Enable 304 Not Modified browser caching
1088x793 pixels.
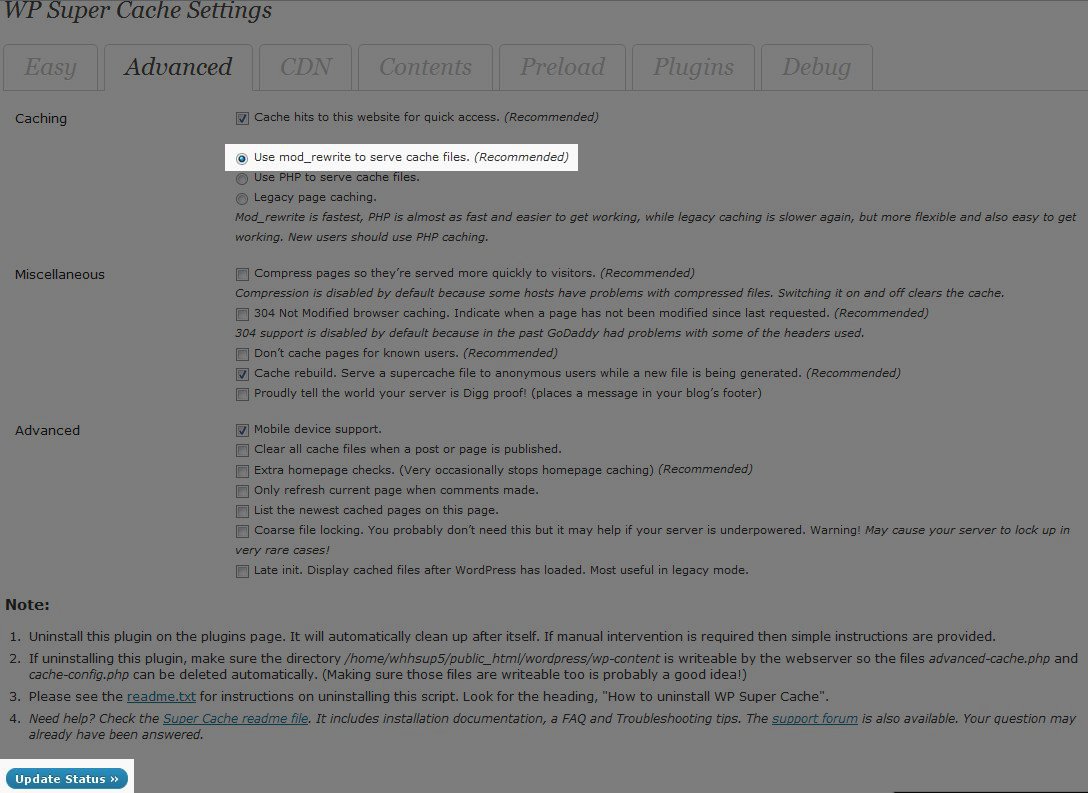click(242, 313)
